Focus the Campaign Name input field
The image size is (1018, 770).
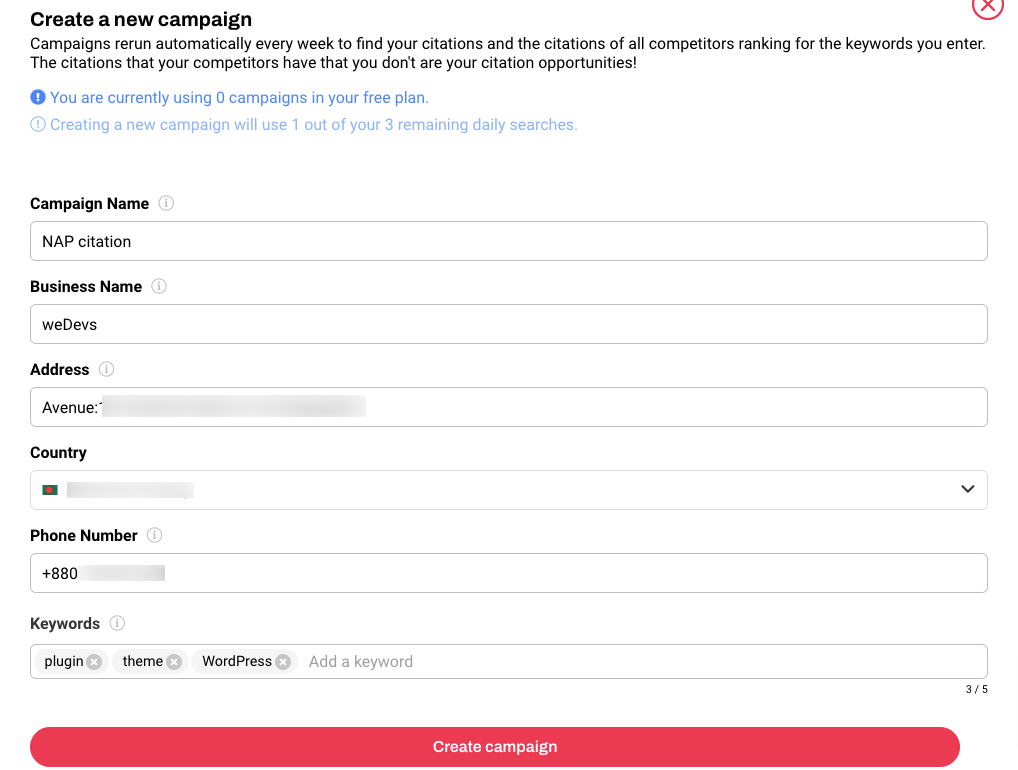(x=508, y=241)
